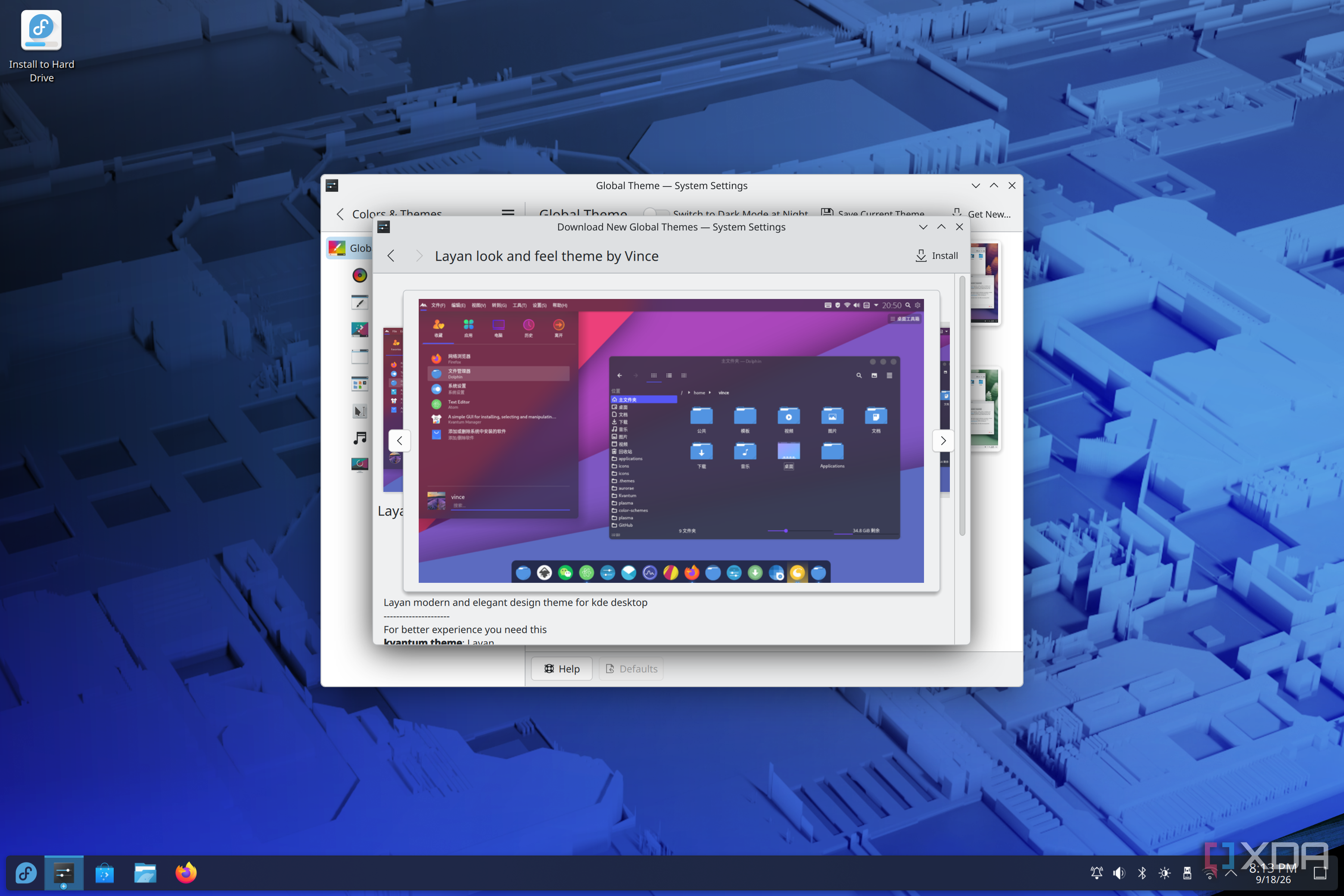Open the Cursors settings sidebar entry
Screen dimensions: 1344x896
(x=359, y=411)
